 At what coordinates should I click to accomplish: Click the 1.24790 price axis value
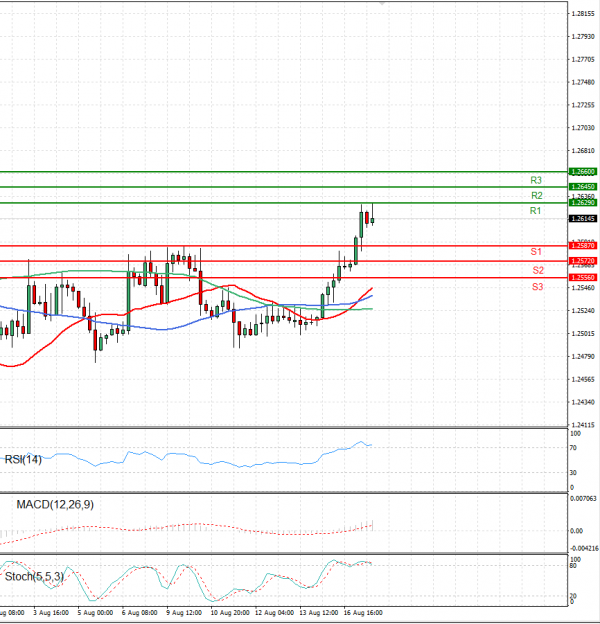(583, 356)
